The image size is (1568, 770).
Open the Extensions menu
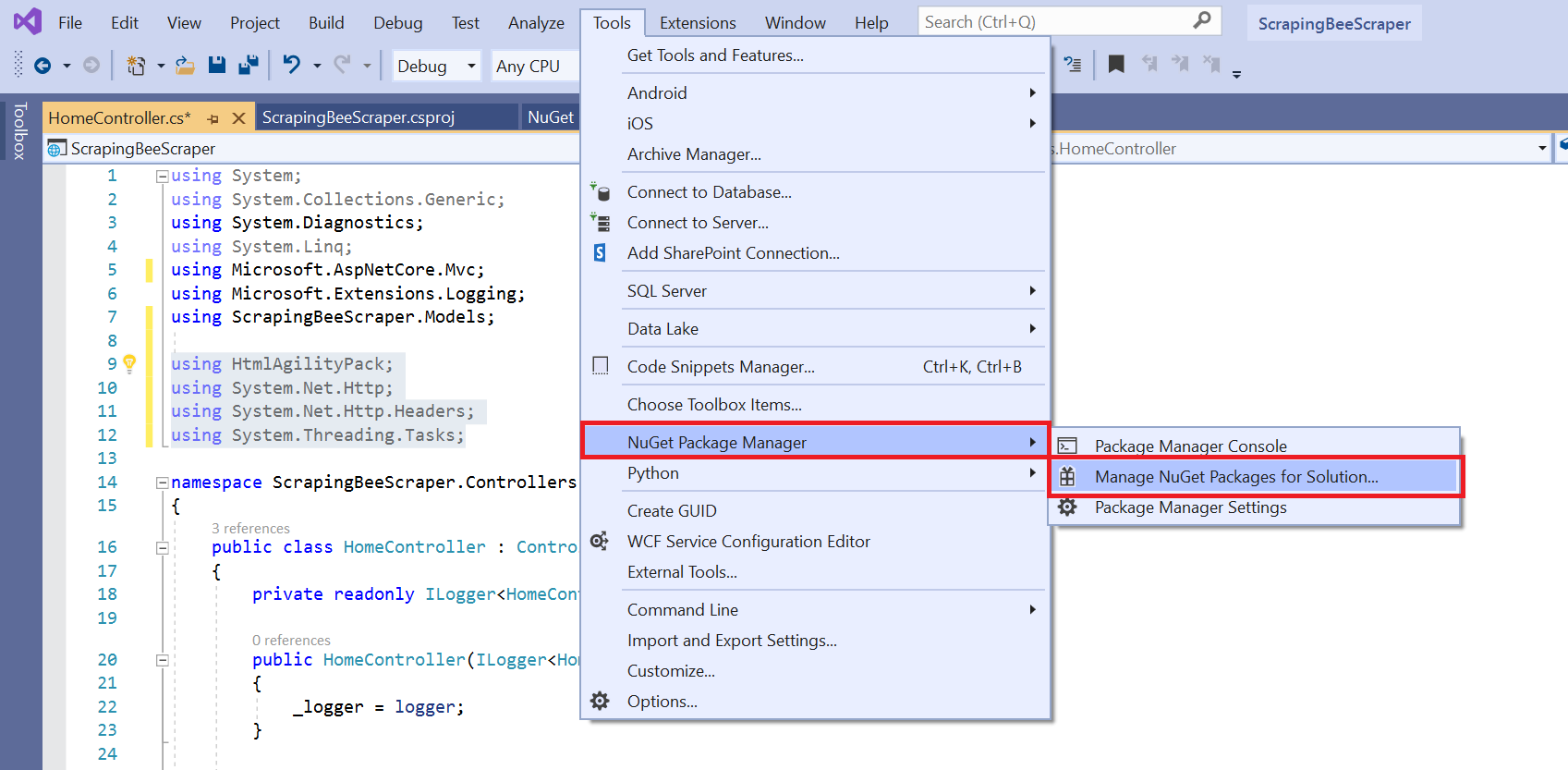698,22
